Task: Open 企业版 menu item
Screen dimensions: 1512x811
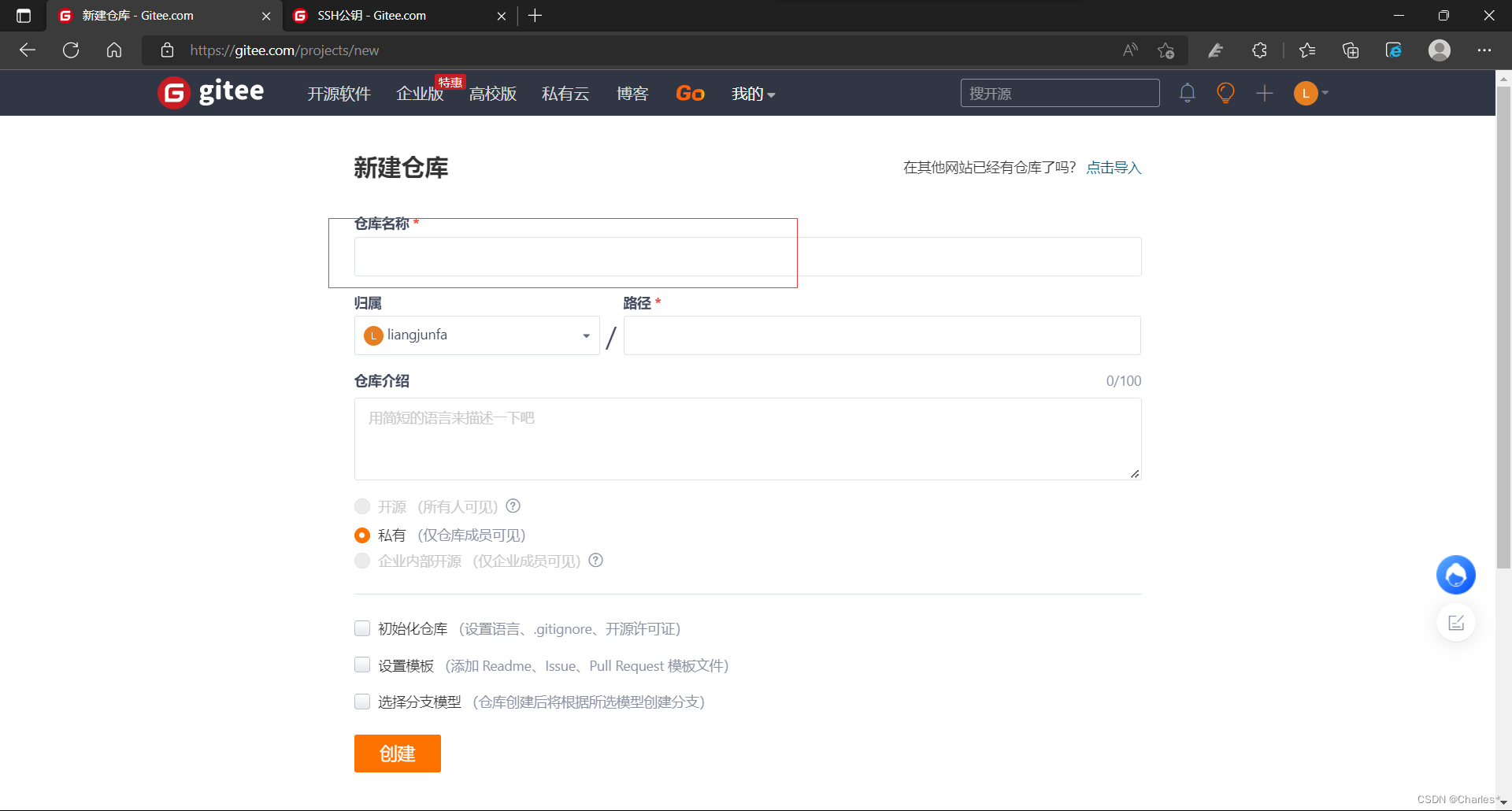Action: (420, 94)
